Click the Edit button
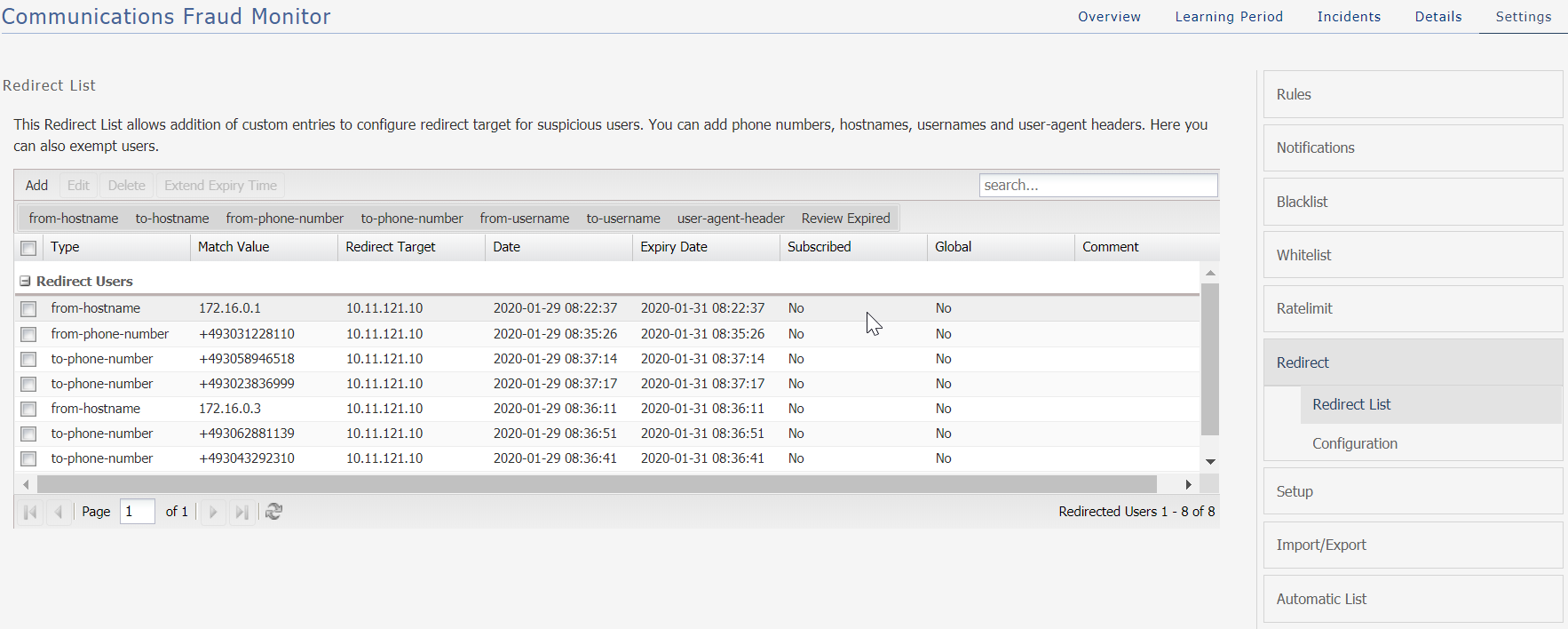 click(x=78, y=186)
